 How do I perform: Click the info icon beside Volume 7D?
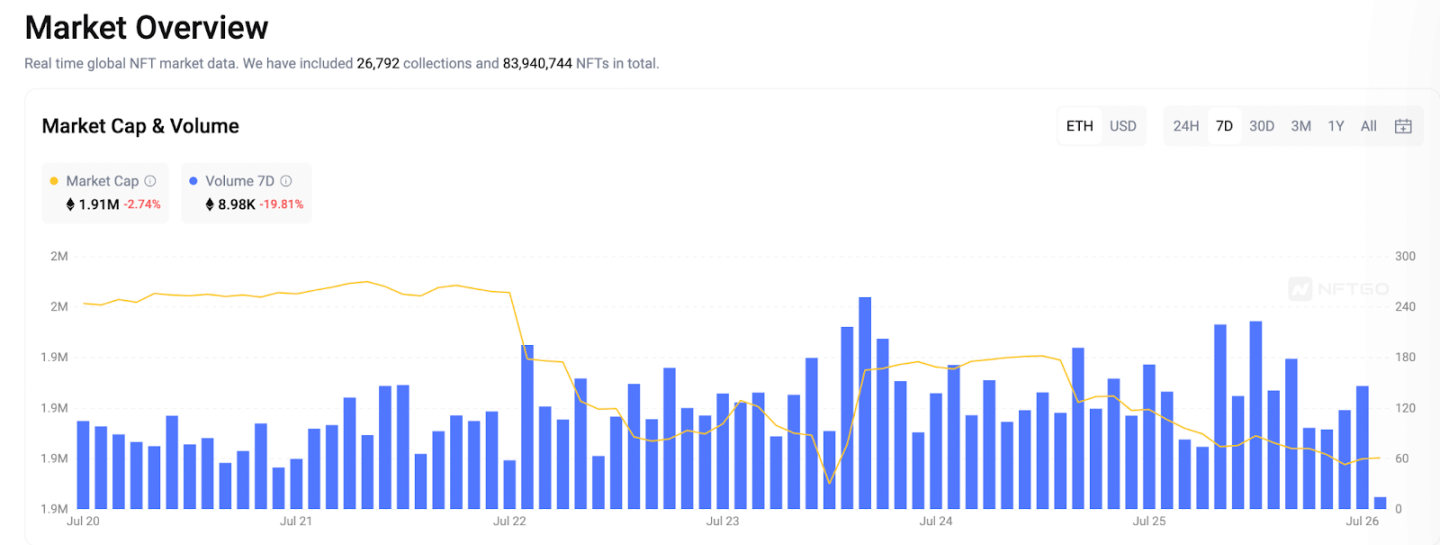point(286,181)
